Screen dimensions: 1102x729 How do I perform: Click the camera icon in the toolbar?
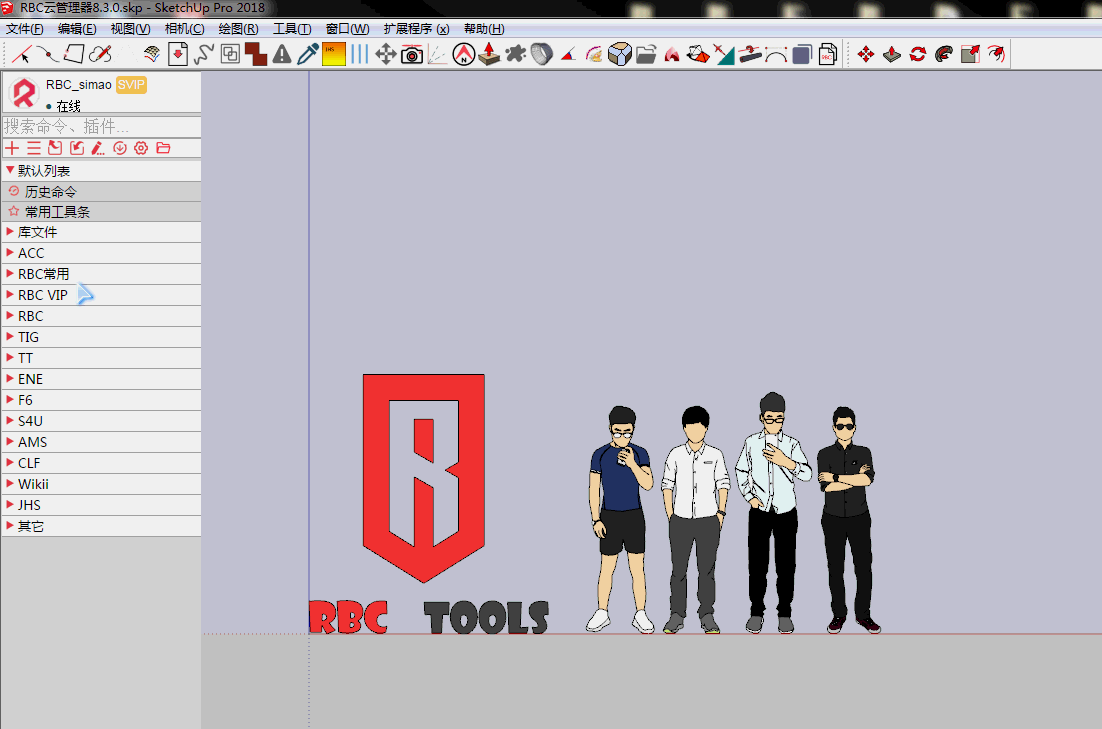(x=412, y=54)
